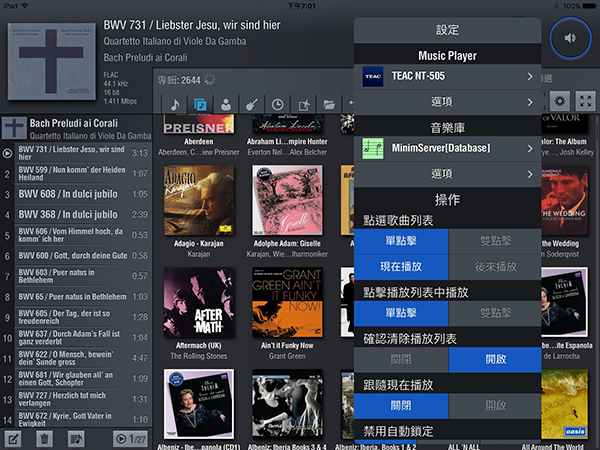This screenshot has width=600, height=450.
Task: Open settings gear icon
Action: [559, 101]
